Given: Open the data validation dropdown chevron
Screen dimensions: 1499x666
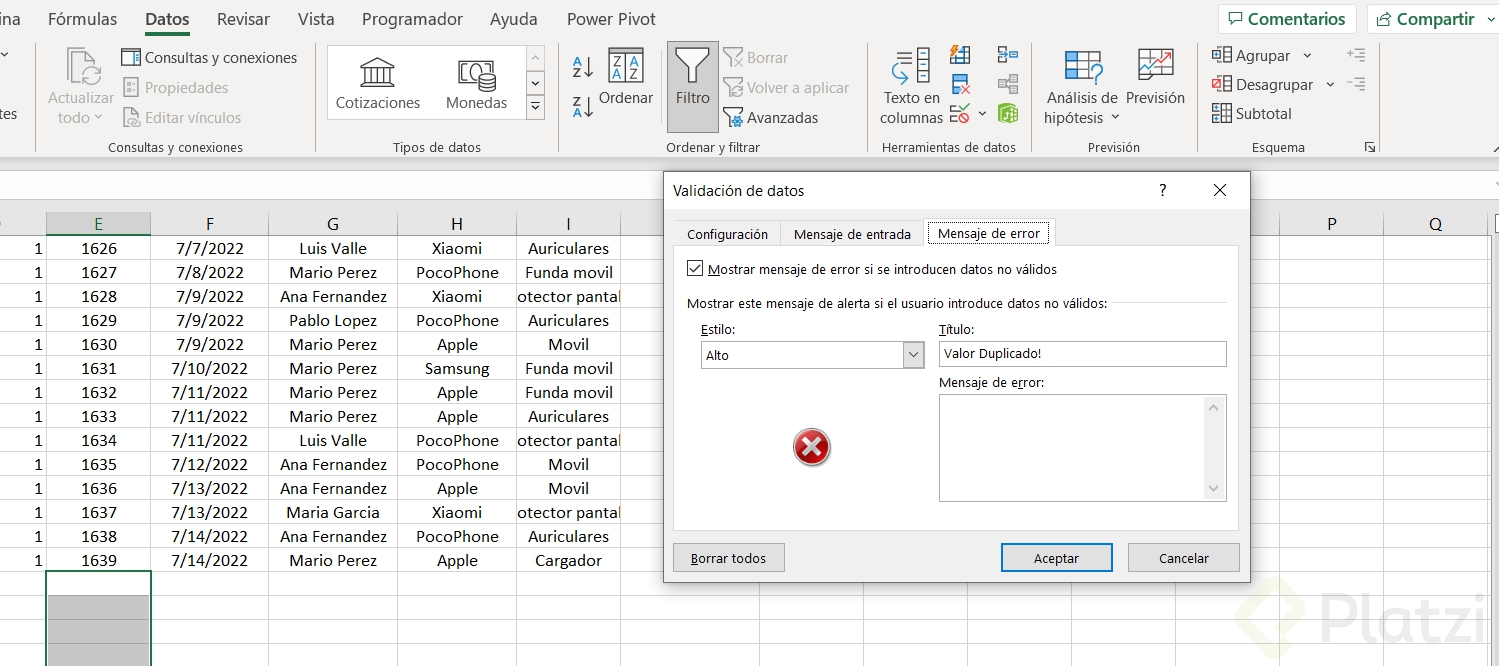Looking at the screenshot, I should point(983,114).
